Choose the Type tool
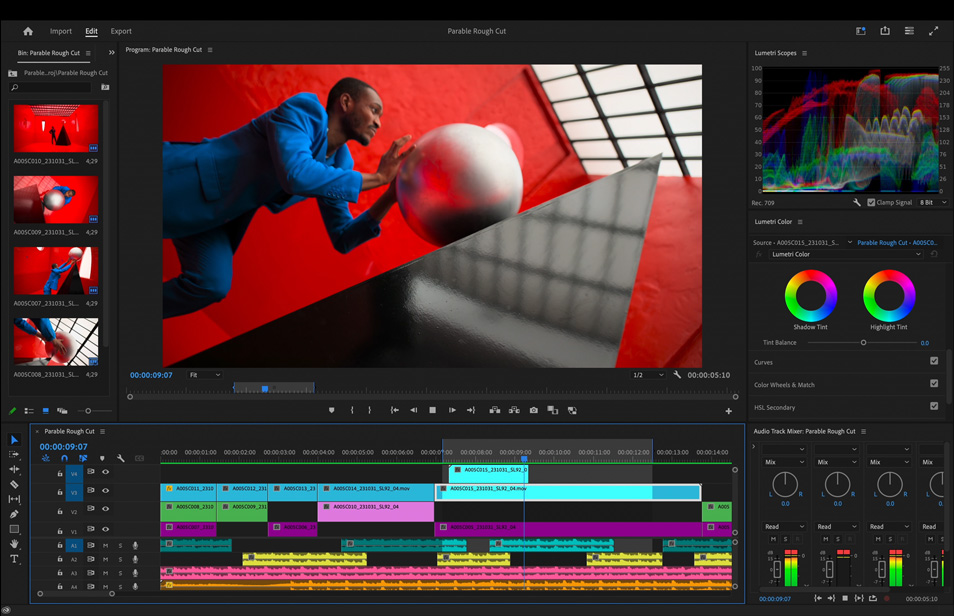The width and height of the screenshot is (954, 616). click(x=14, y=559)
